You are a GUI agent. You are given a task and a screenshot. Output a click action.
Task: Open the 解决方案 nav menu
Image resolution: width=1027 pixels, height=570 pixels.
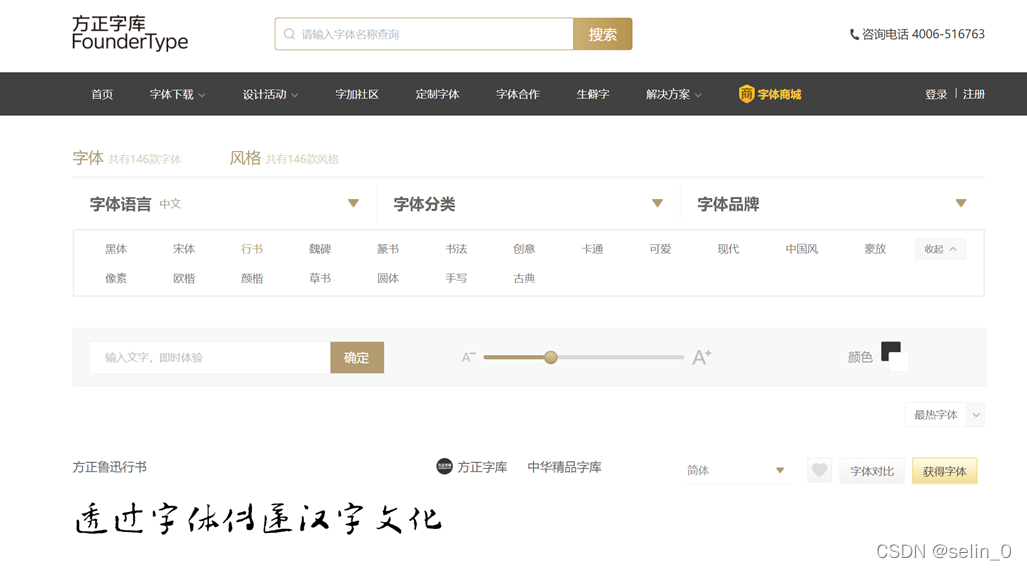673,94
